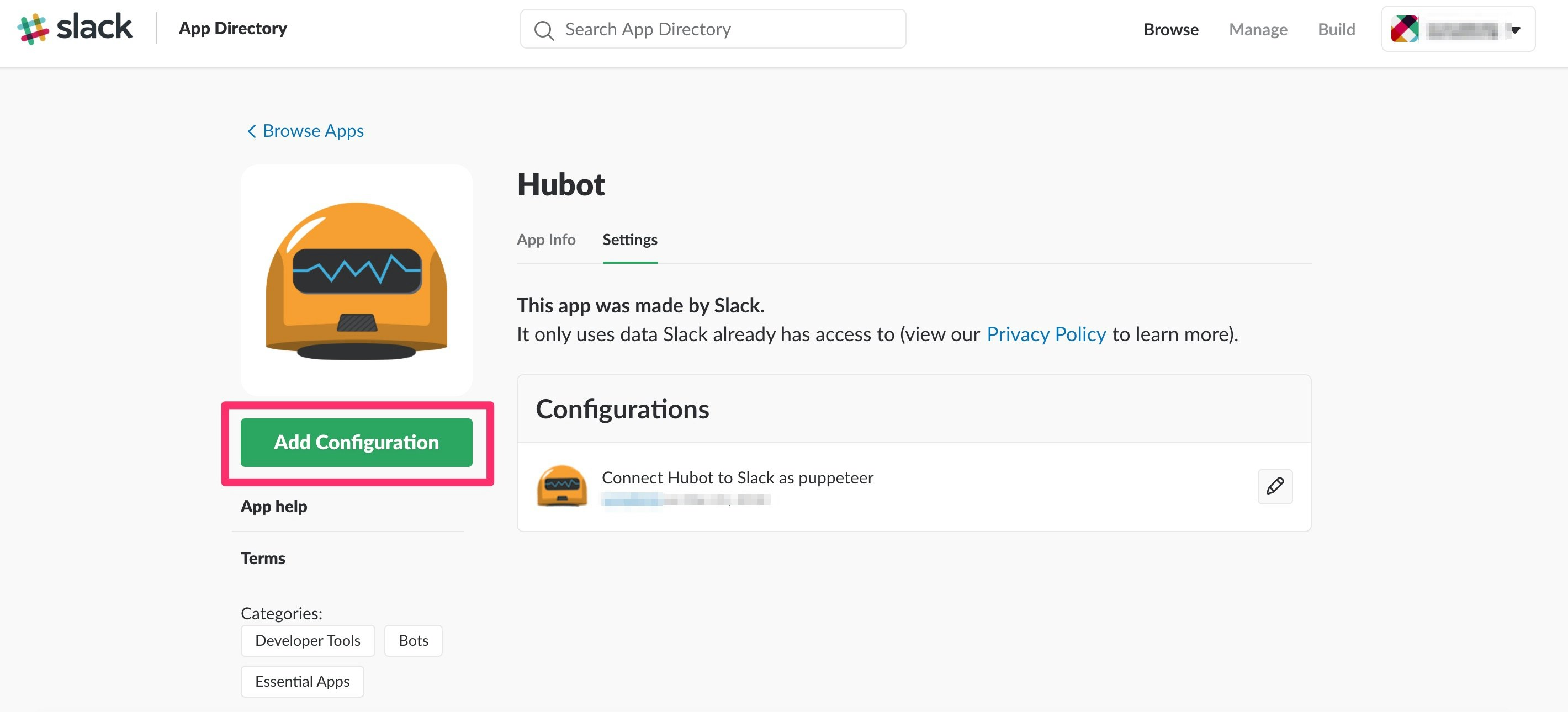
Task: Click the Hubot app title
Action: tap(560, 184)
